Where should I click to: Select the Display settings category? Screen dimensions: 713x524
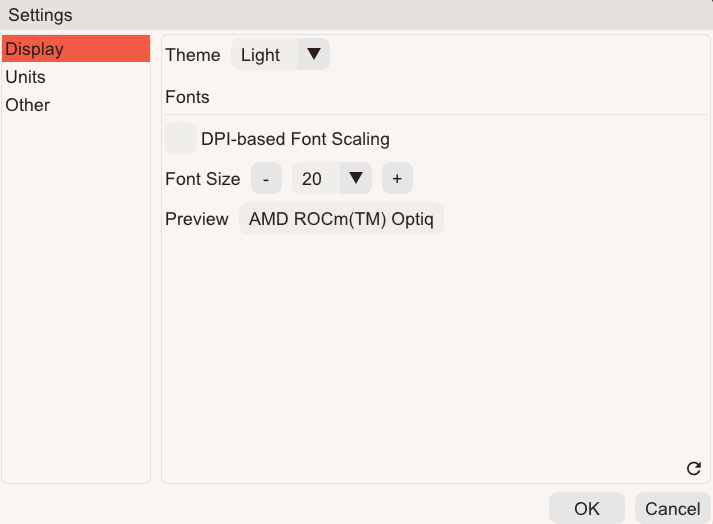[x=76, y=49]
